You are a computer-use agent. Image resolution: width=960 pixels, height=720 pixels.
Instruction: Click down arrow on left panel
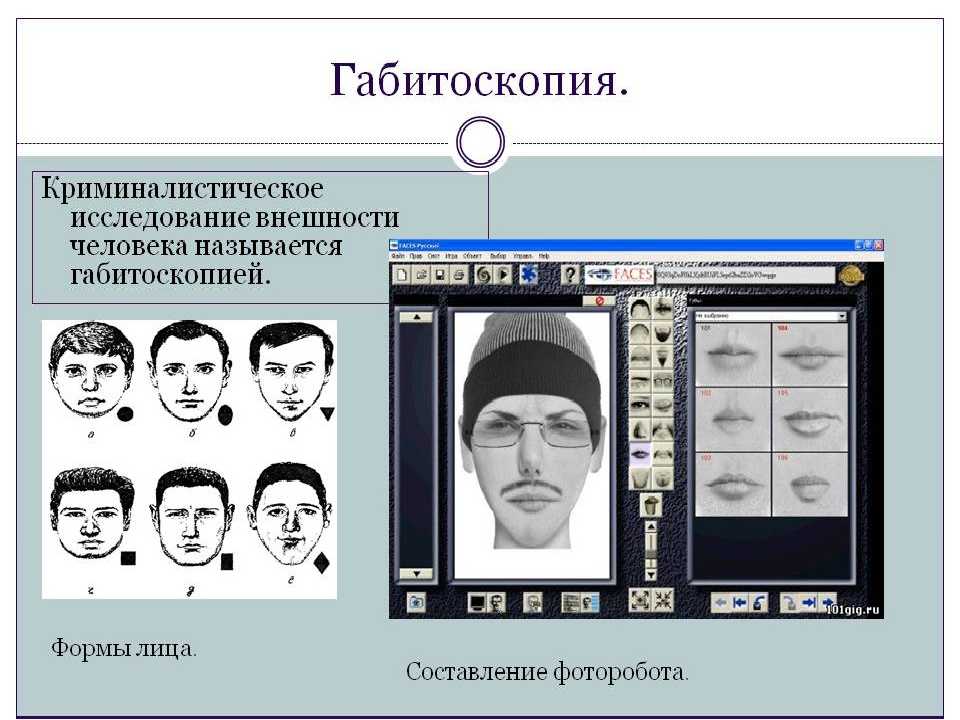click(416, 574)
